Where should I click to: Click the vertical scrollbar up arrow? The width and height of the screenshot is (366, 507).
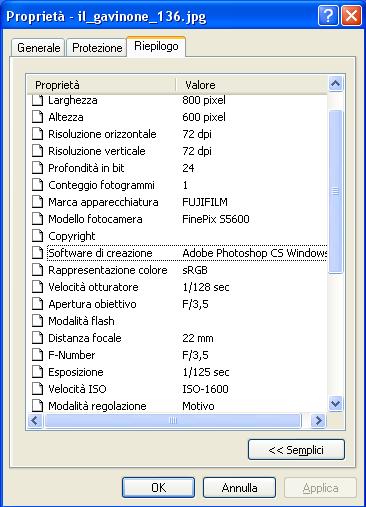(335, 84)
